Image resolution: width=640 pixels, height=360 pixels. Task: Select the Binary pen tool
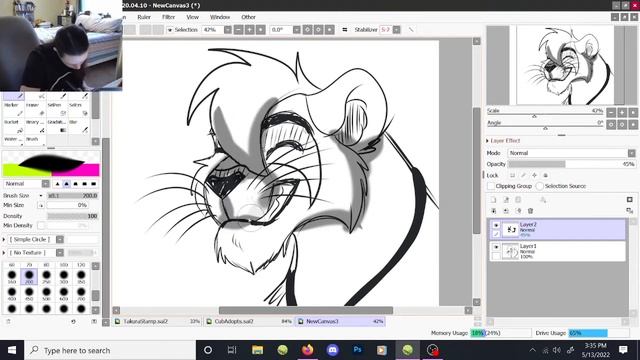tap(35, 126)
